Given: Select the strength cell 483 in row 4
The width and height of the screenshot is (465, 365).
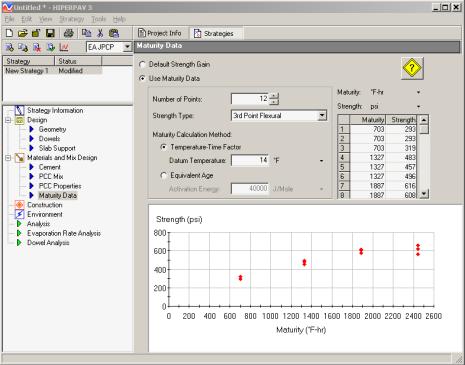Looking at the screenshot, I should [401, 157].
